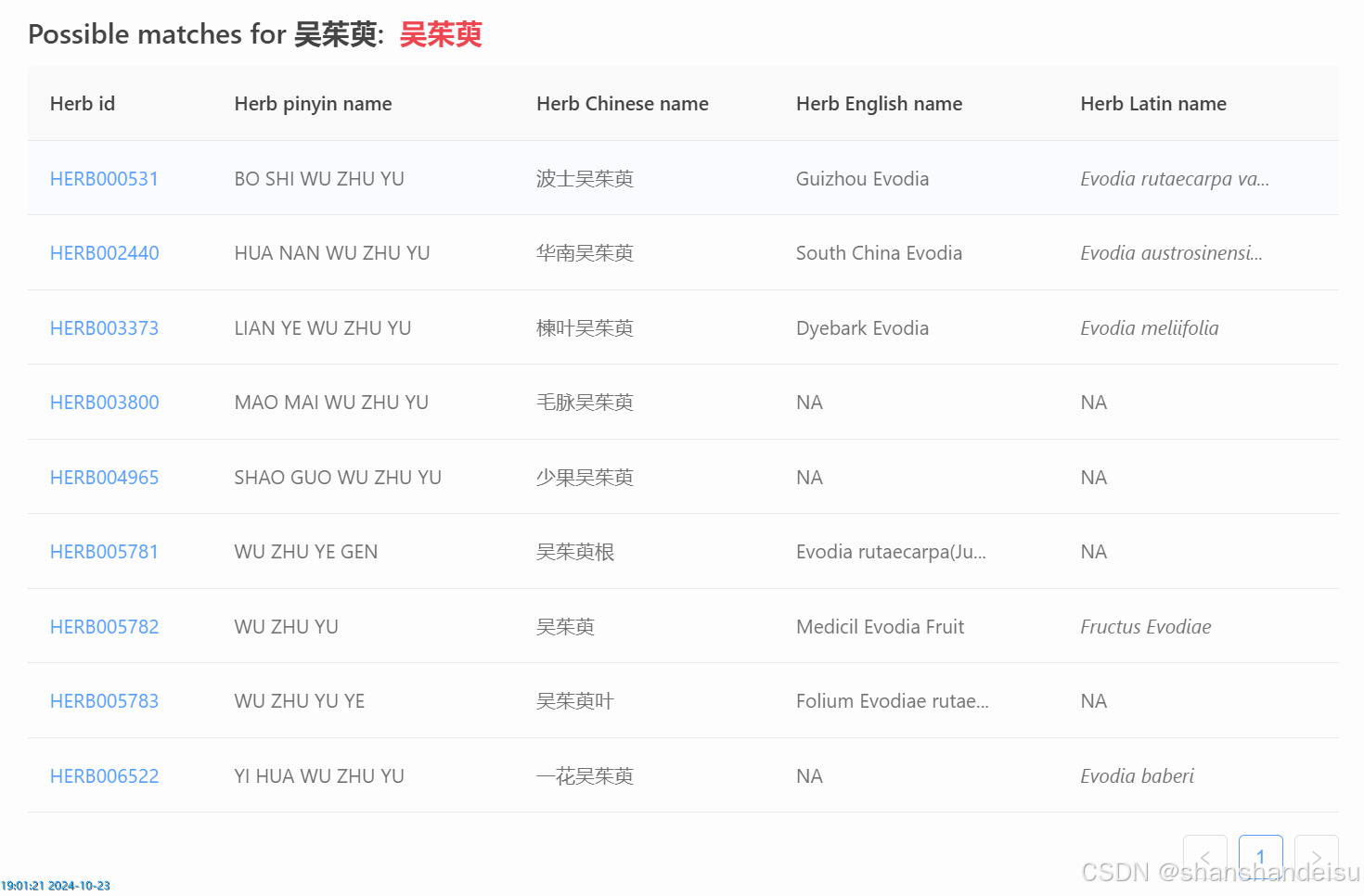Open herb link HERB003800
This screenshot has width=1364, height=896.
coord(105,403)
